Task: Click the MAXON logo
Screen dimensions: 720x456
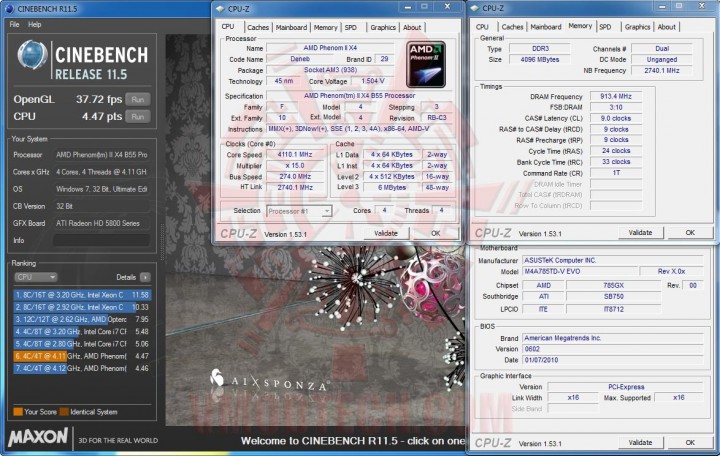Action: (38, 437)
